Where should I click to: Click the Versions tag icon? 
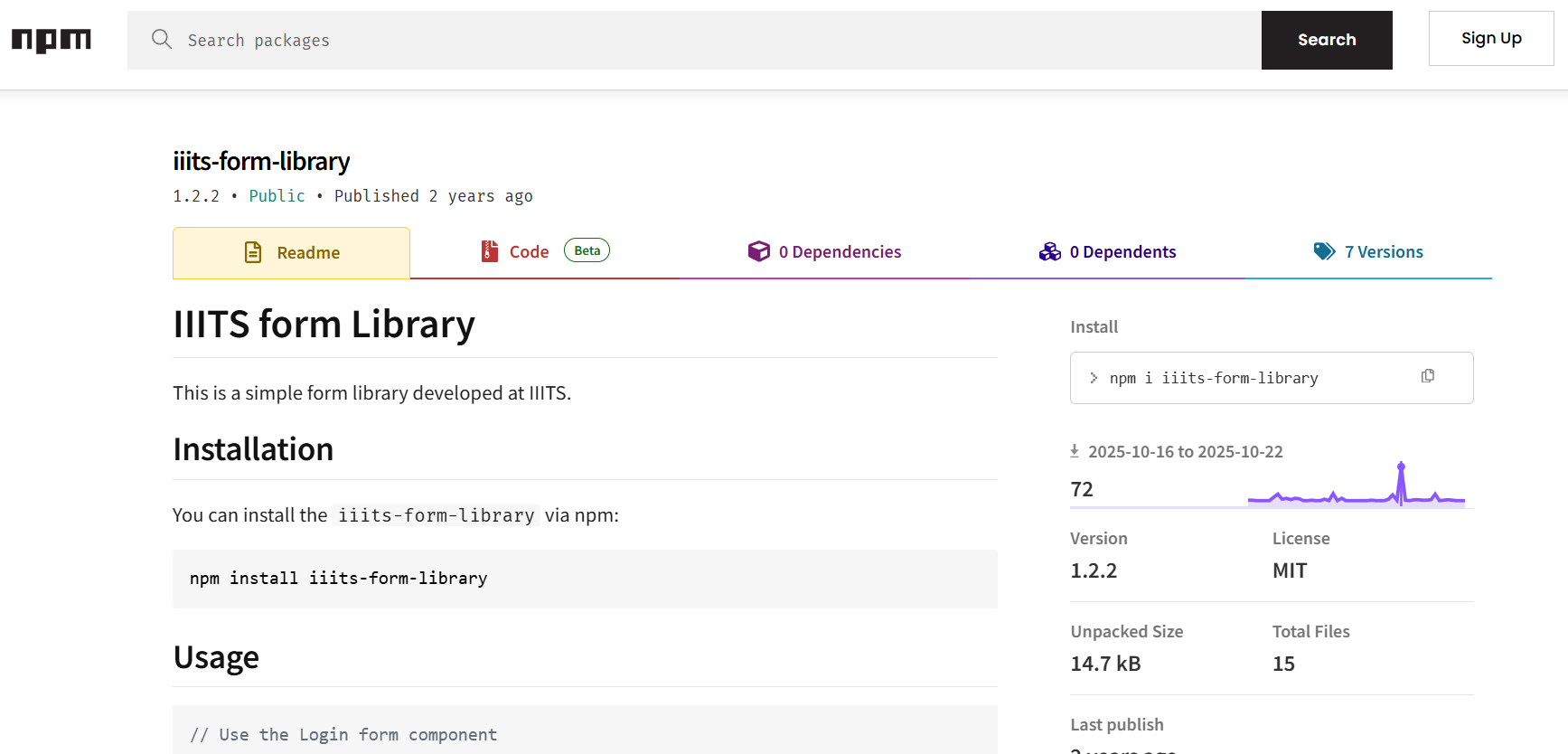(1324, 251)
